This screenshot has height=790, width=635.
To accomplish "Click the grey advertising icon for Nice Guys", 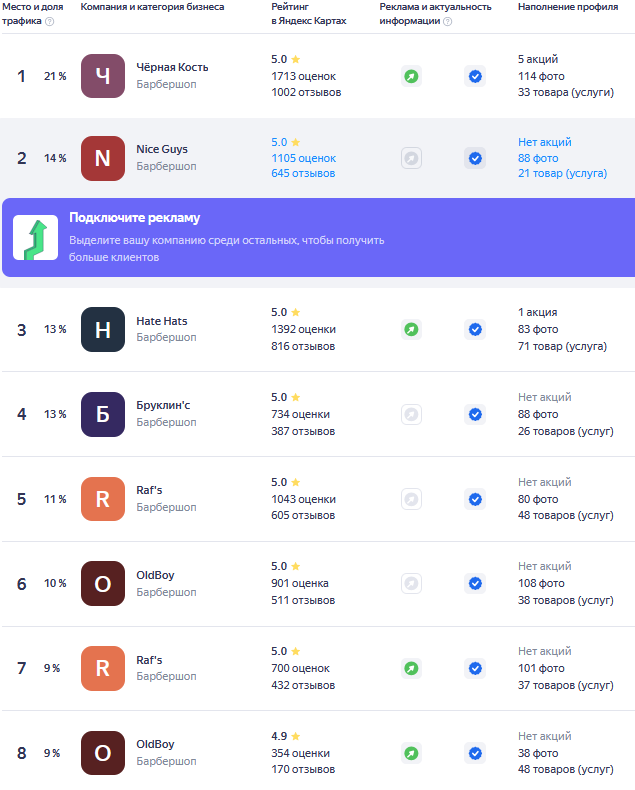I will (411, 158).
